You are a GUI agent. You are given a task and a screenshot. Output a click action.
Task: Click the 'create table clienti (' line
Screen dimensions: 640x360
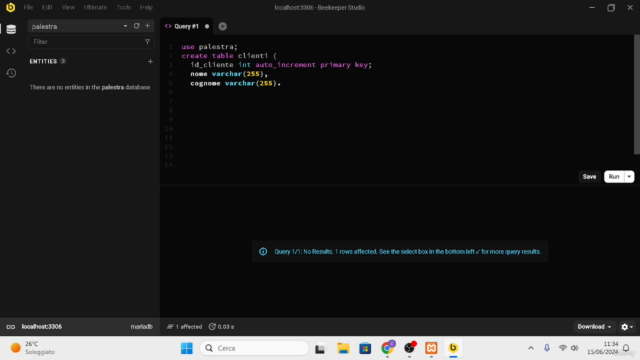pyautogui.click(x=229, y=56)
